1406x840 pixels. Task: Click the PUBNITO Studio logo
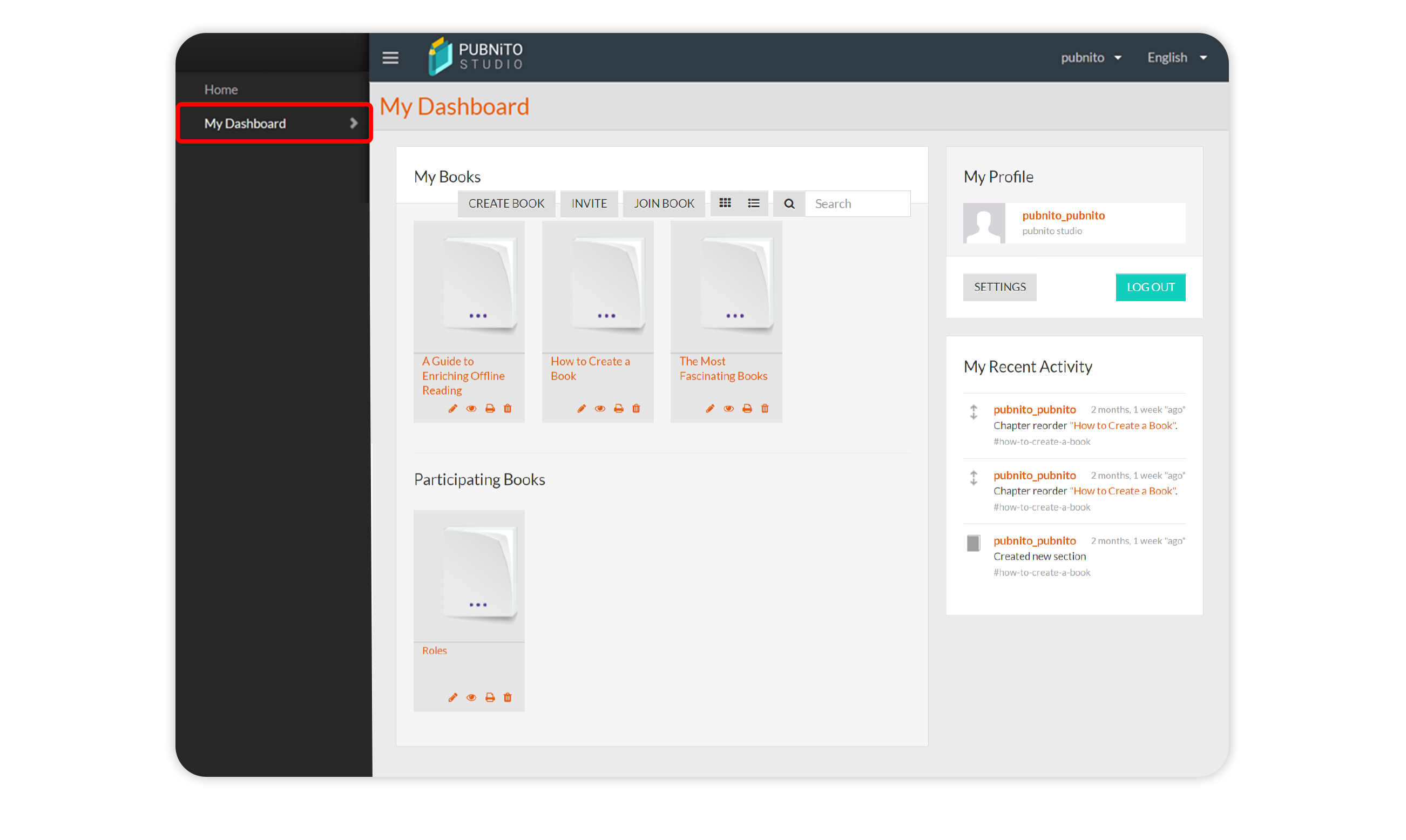pos(476,55)
